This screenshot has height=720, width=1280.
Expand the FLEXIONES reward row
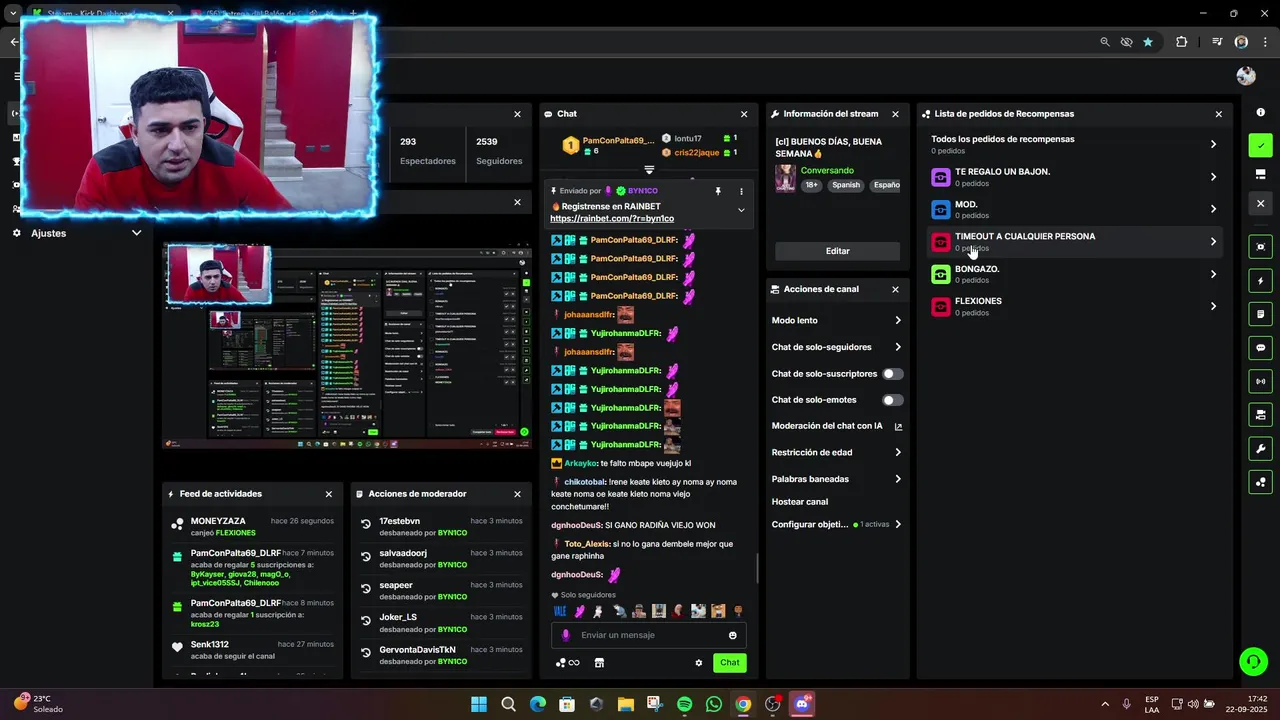pyautogui.click(x=1074, y=306)
